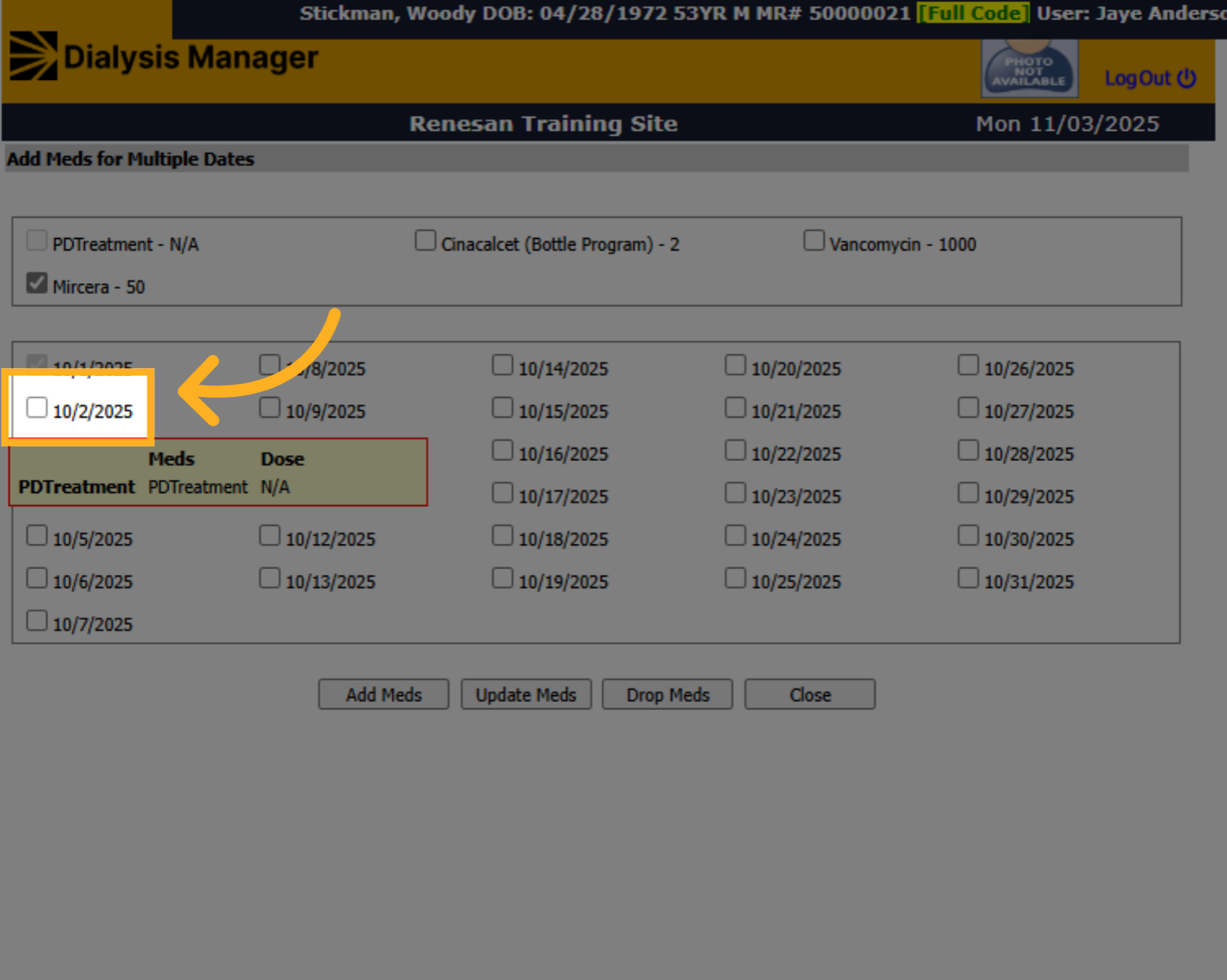This screenshot has height=980, width=1227.
Task: Check the 10/12/2025 date checkbox
Action: 270,535
